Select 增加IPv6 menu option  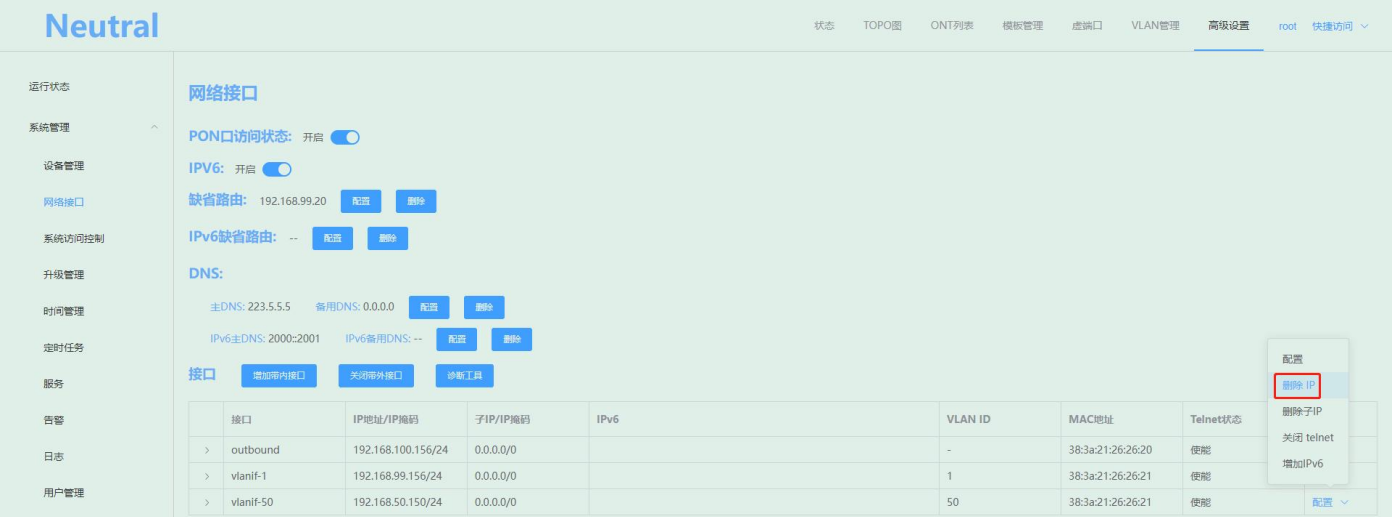click(1302, 464)
